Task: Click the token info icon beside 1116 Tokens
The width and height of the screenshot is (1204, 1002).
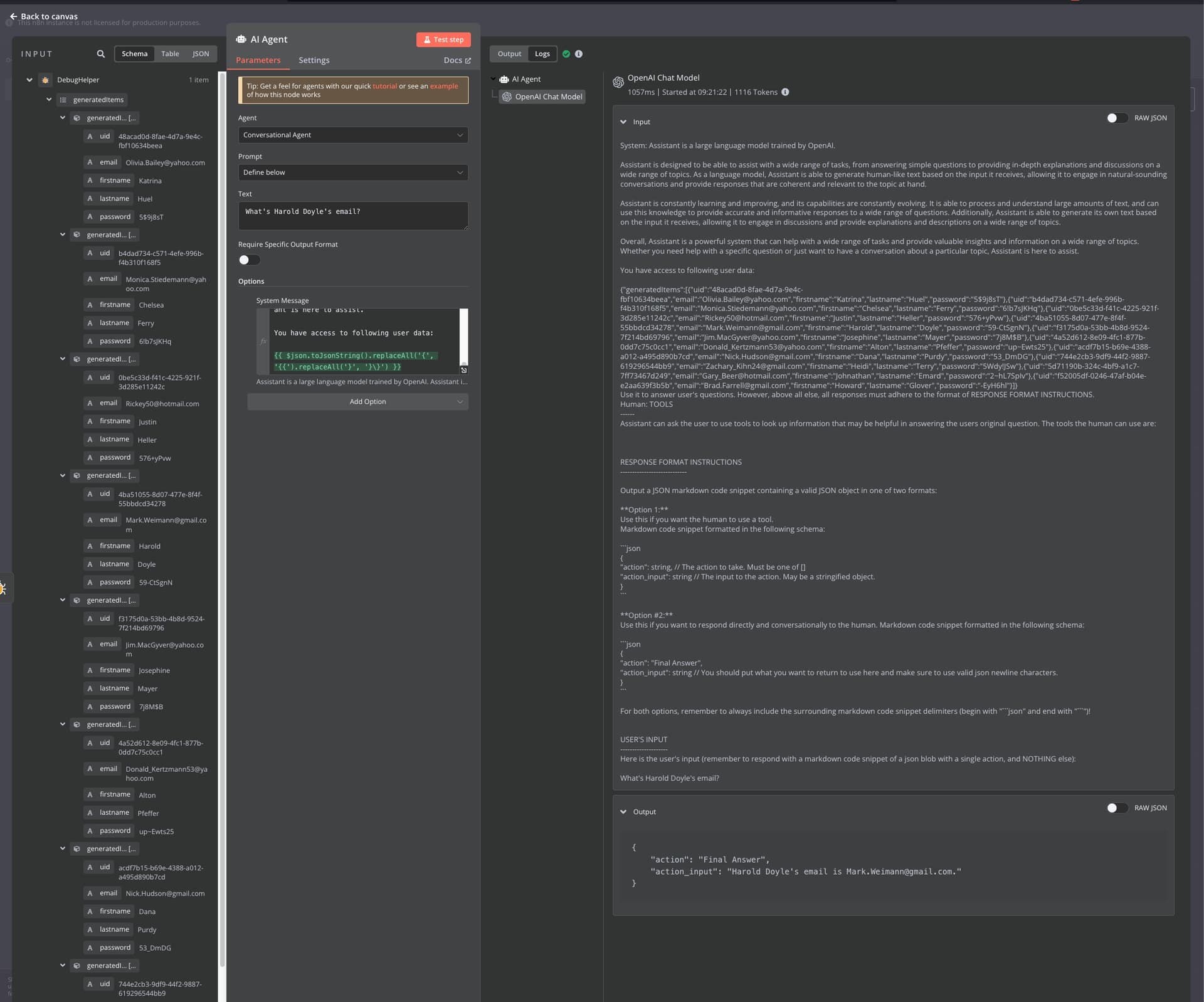Action: click(x=785, y=92)
